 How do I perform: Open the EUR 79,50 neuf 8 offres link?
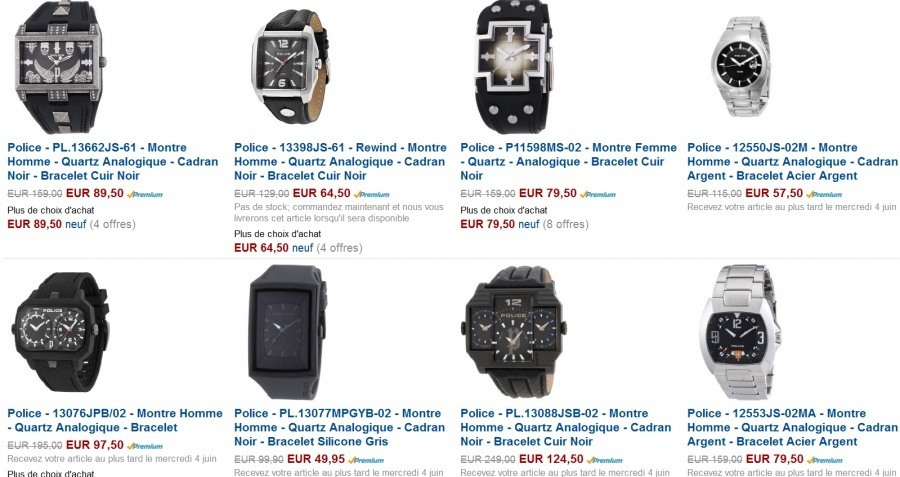(524, 224)
